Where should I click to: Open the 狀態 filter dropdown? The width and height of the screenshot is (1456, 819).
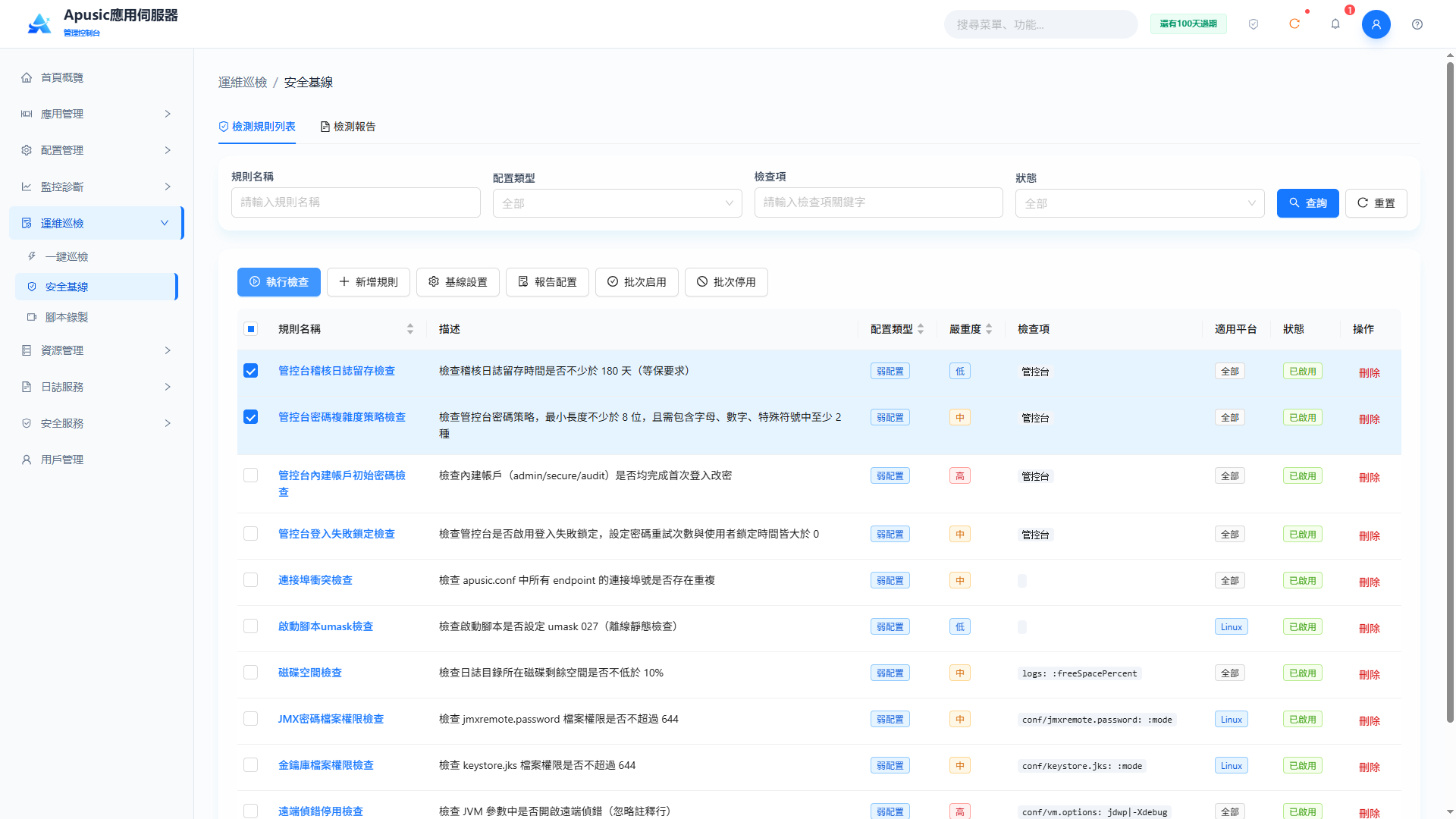pyautogui.click(x=1140, y=203)
